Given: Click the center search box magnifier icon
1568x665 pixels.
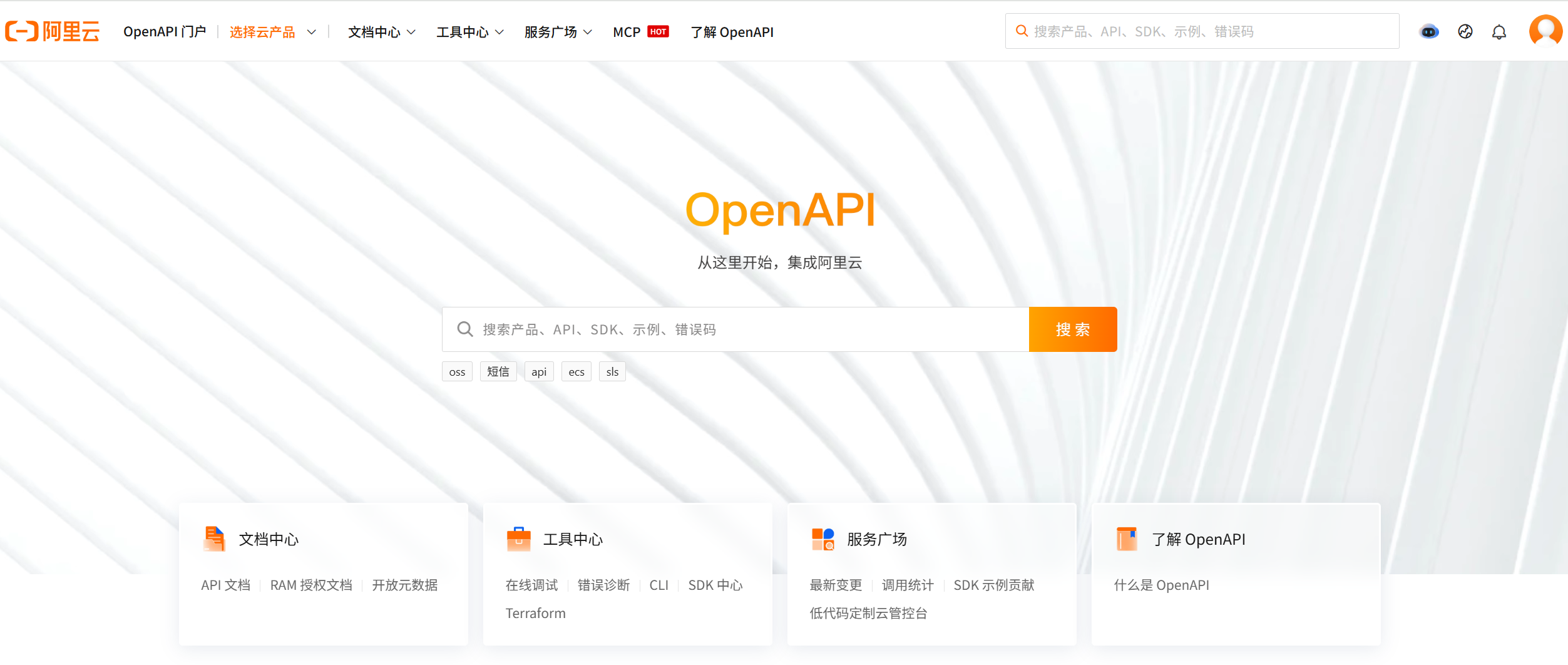Looking at the screenshot, I should click(x=464, y=329).
